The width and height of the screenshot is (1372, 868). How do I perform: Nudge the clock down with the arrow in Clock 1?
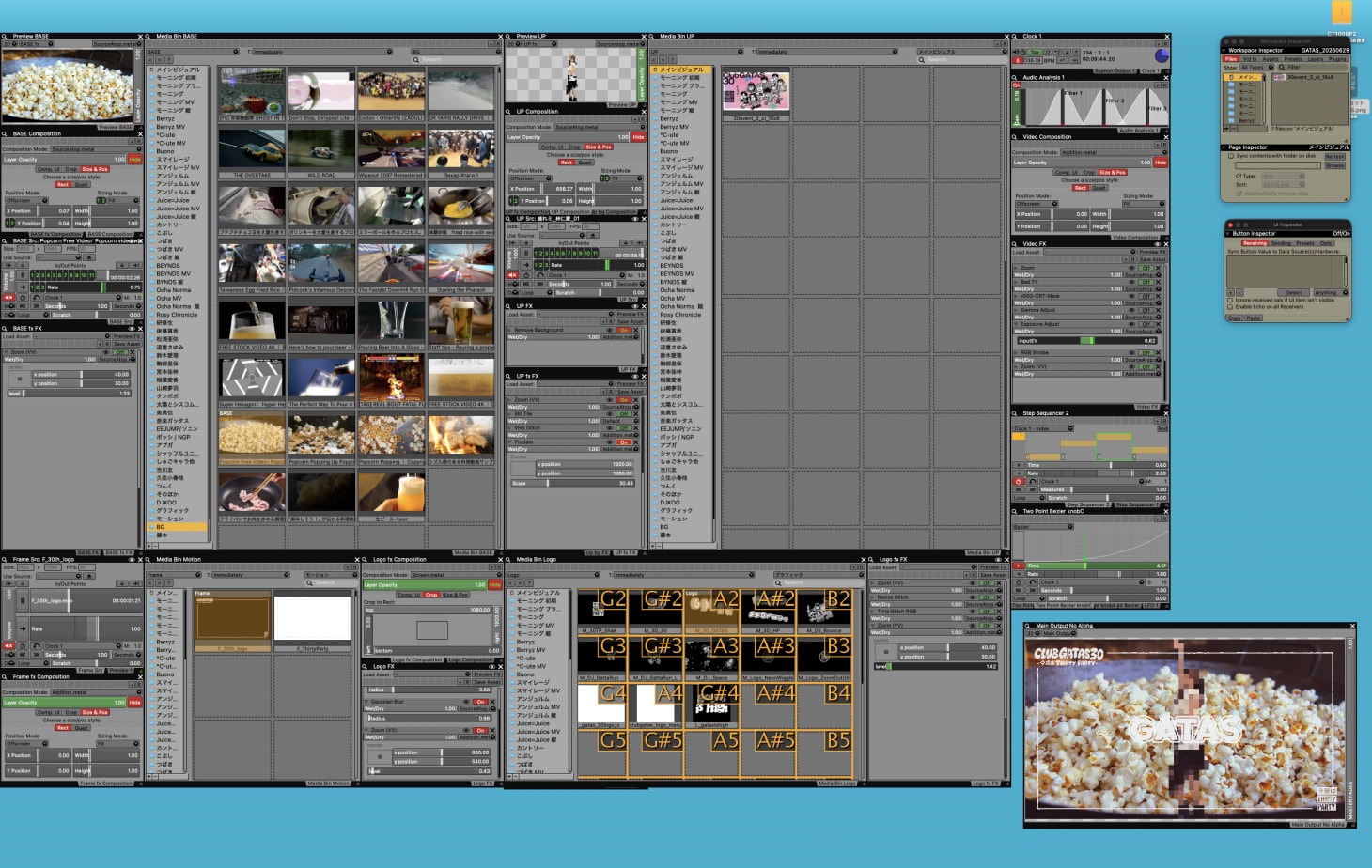coord(1067,53)
